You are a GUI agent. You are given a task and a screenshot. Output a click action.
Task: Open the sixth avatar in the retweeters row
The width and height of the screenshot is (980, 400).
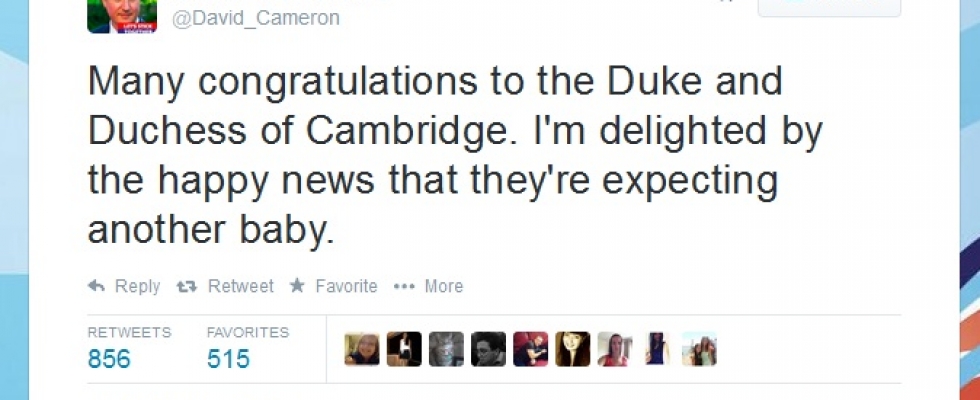point(573,349)
